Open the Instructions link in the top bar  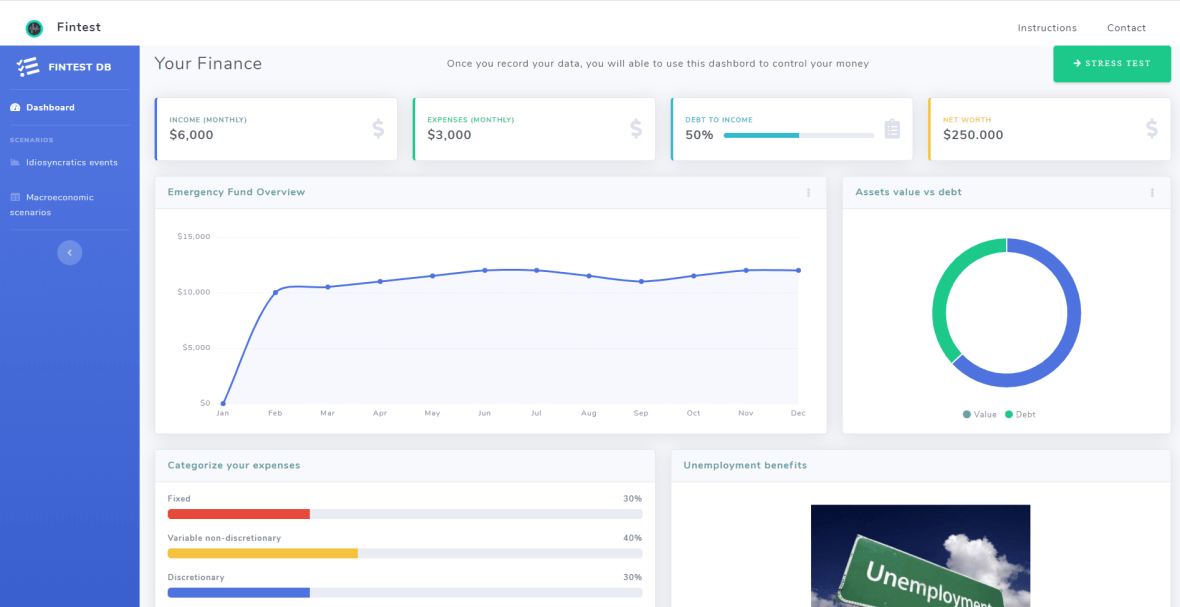[1047, 28]
